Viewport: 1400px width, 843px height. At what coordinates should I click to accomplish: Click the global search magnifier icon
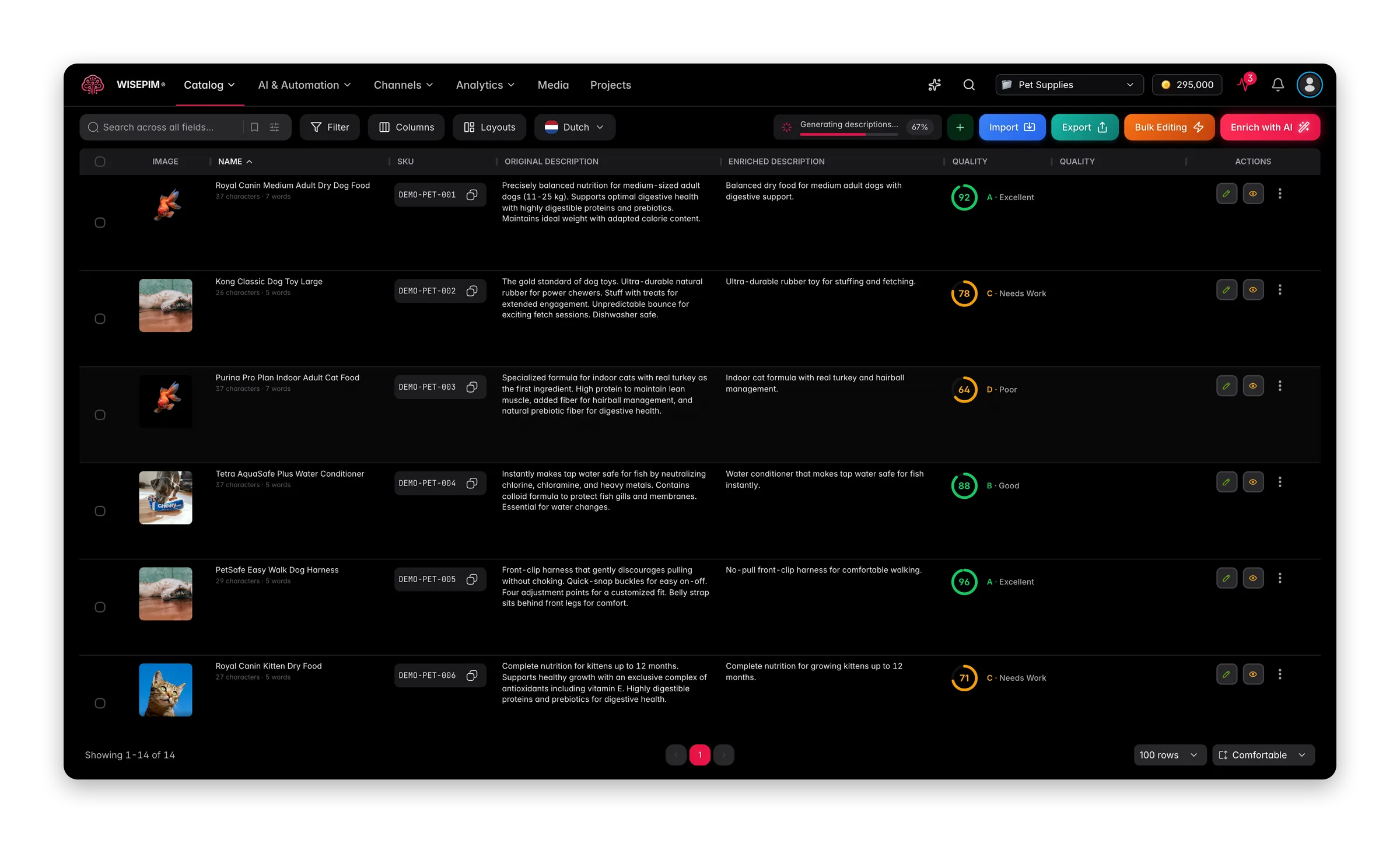pyautogui.click(x=969, y=85)
